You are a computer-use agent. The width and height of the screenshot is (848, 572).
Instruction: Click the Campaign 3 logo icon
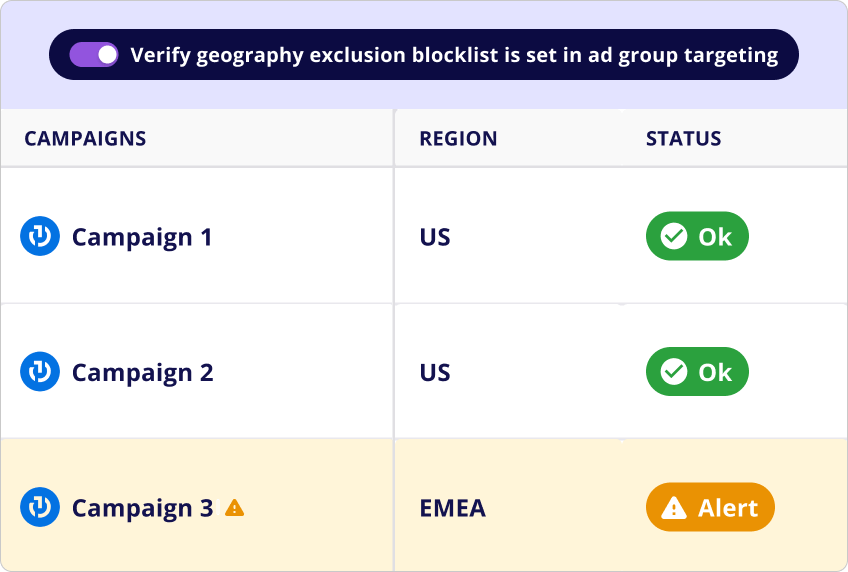pos(40,507)
